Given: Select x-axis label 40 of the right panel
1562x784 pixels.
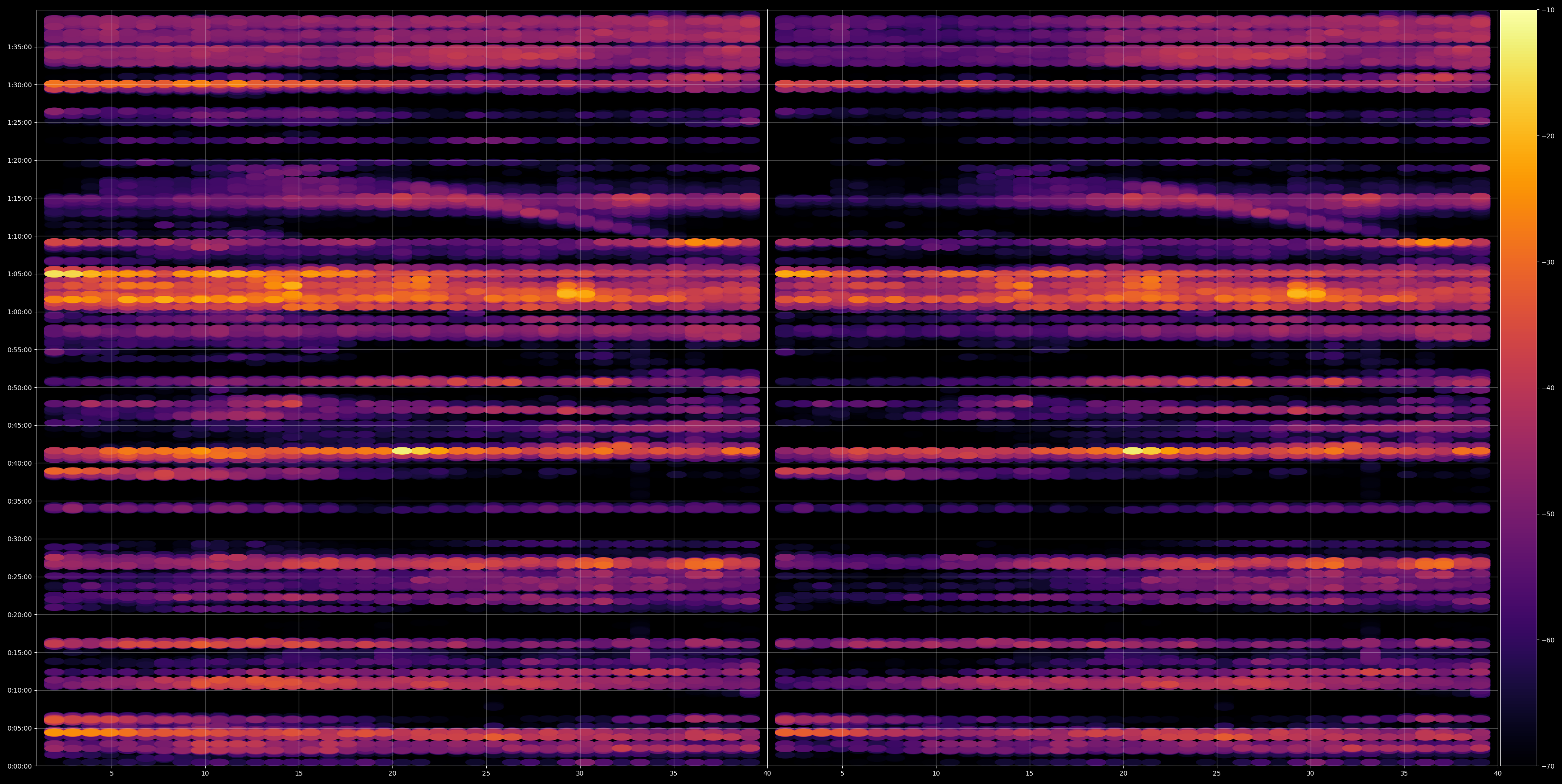Looking at the screenshot, I should 1498,774.
